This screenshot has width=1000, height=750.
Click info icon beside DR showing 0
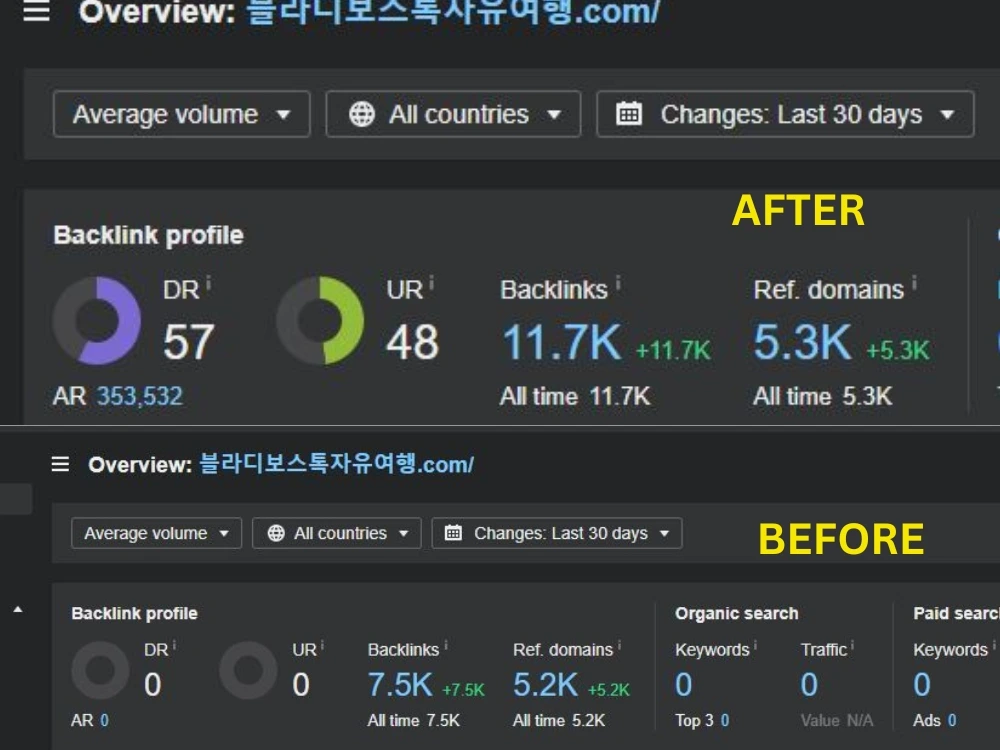pyautogui.click(x=174, y=646)
